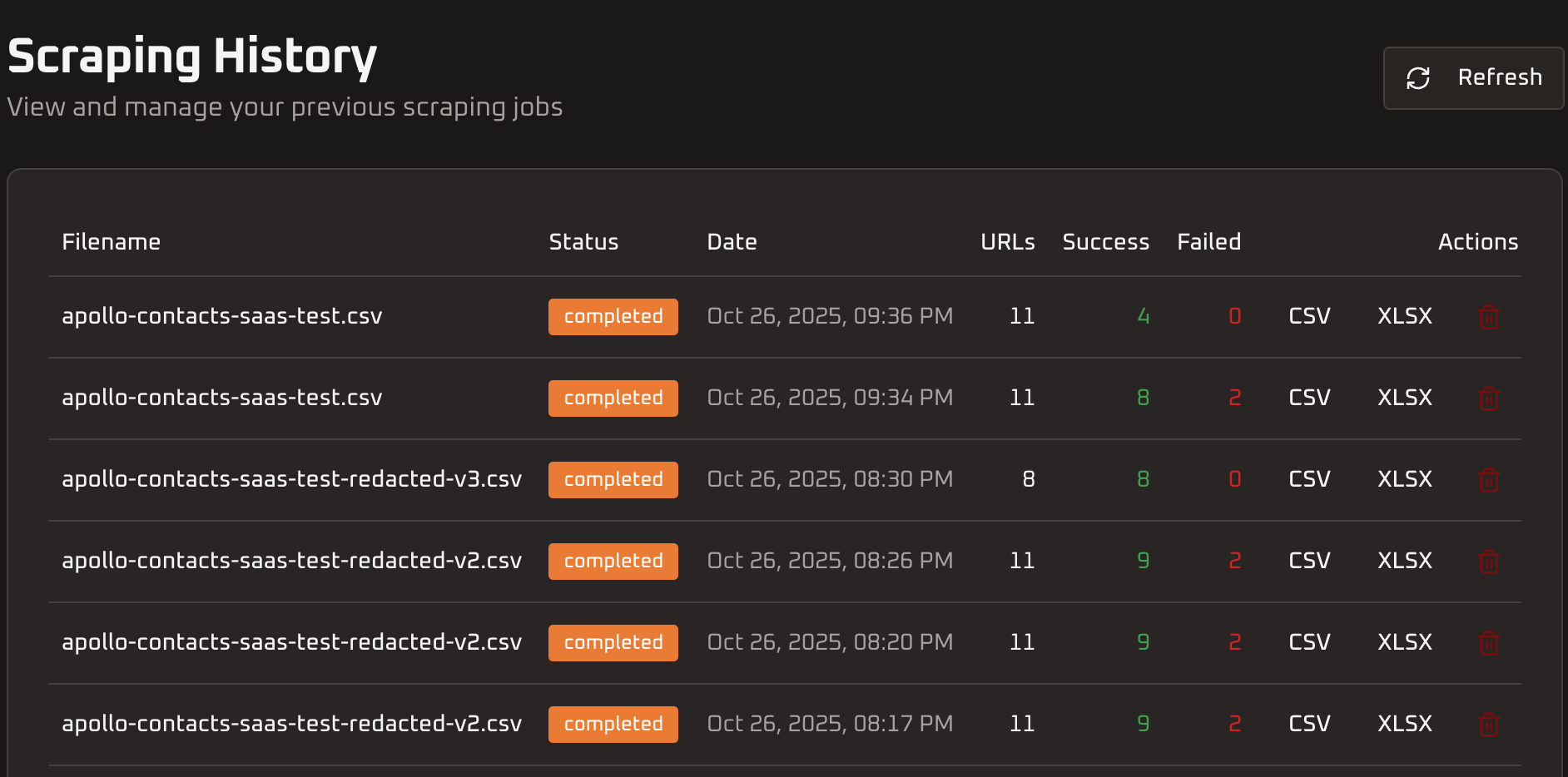Click the Date column header
The height and width of the screenshot is (777, 1568).
[732, 242]
